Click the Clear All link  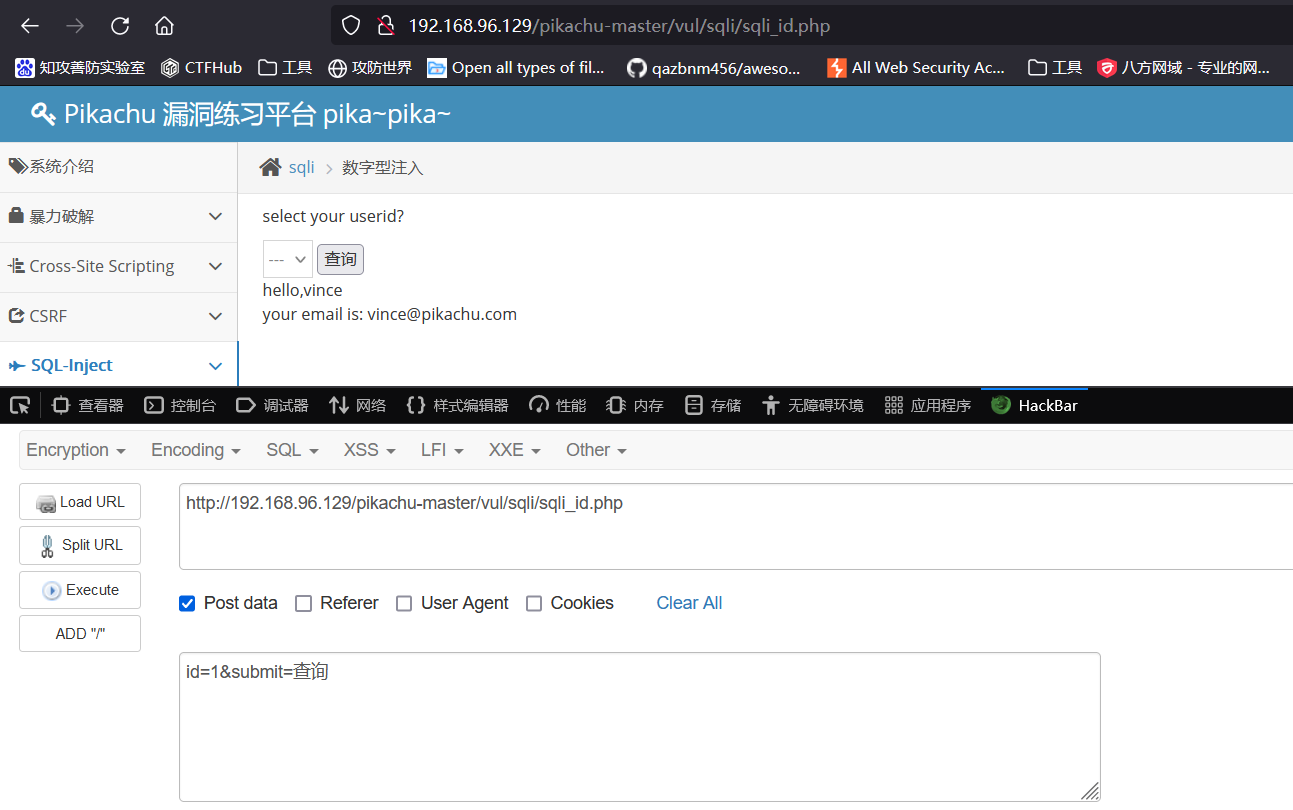pos(689,603)
